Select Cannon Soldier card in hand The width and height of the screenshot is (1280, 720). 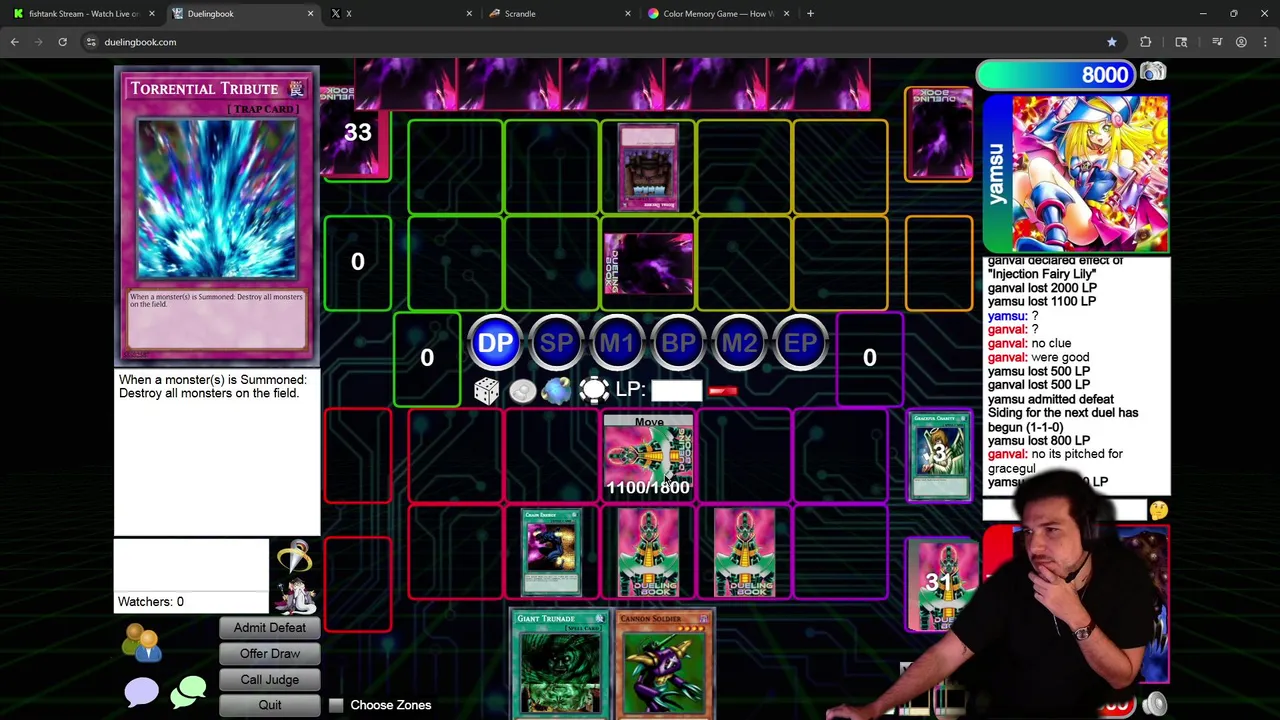[x=664, y=664]
